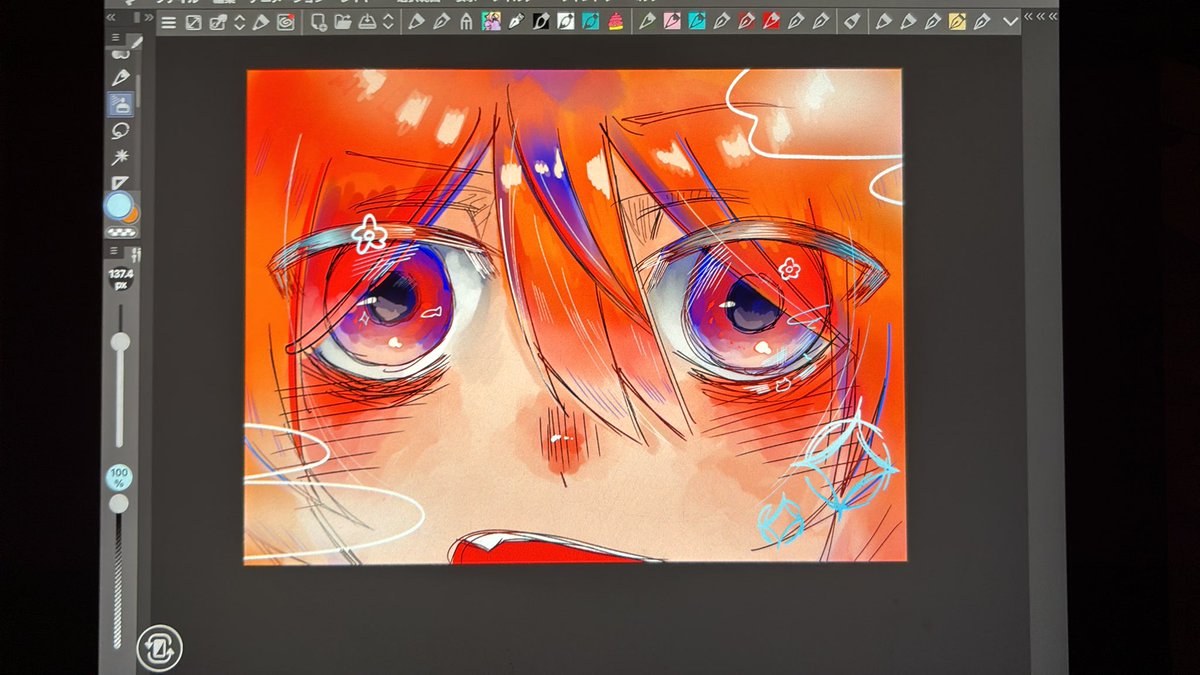Click the square-with-diagonal icon after hamburger

tap(193, 22)
